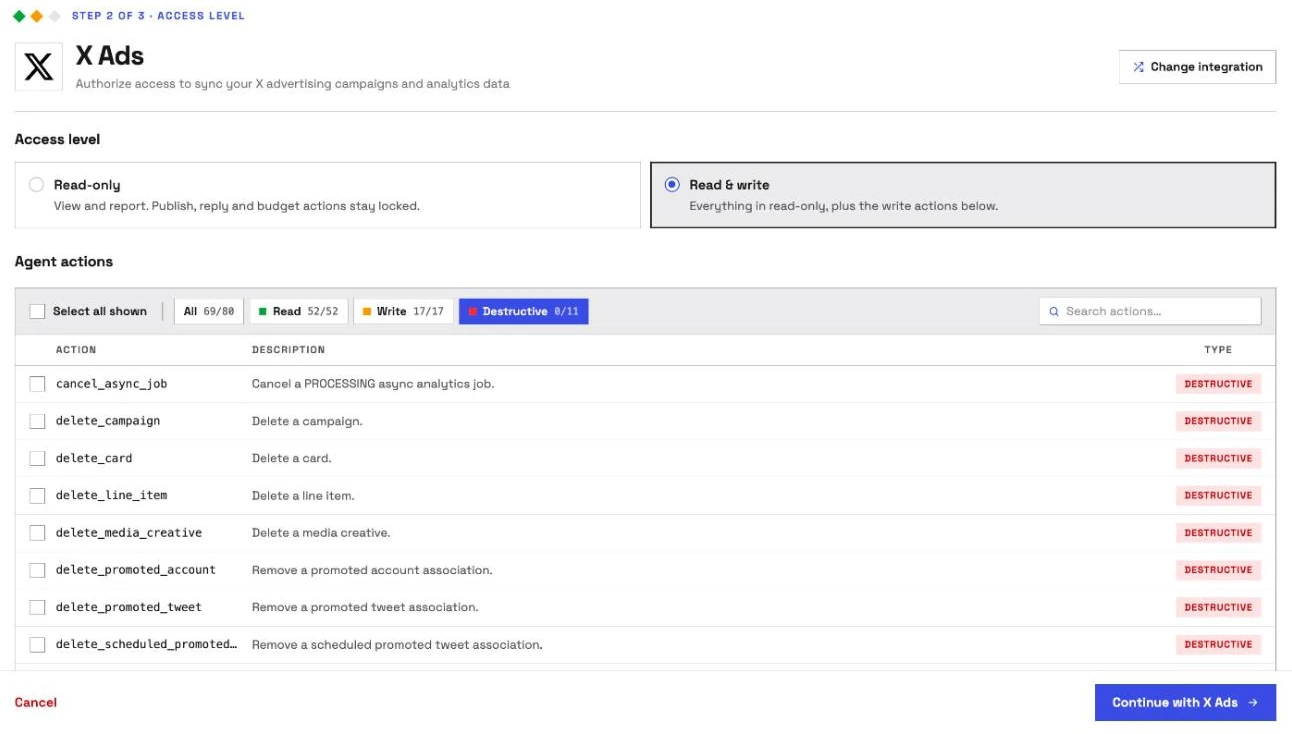Click the X Ads logo icon
The height and width of the screenshot is (734, 1292).
tap(39, 67)
